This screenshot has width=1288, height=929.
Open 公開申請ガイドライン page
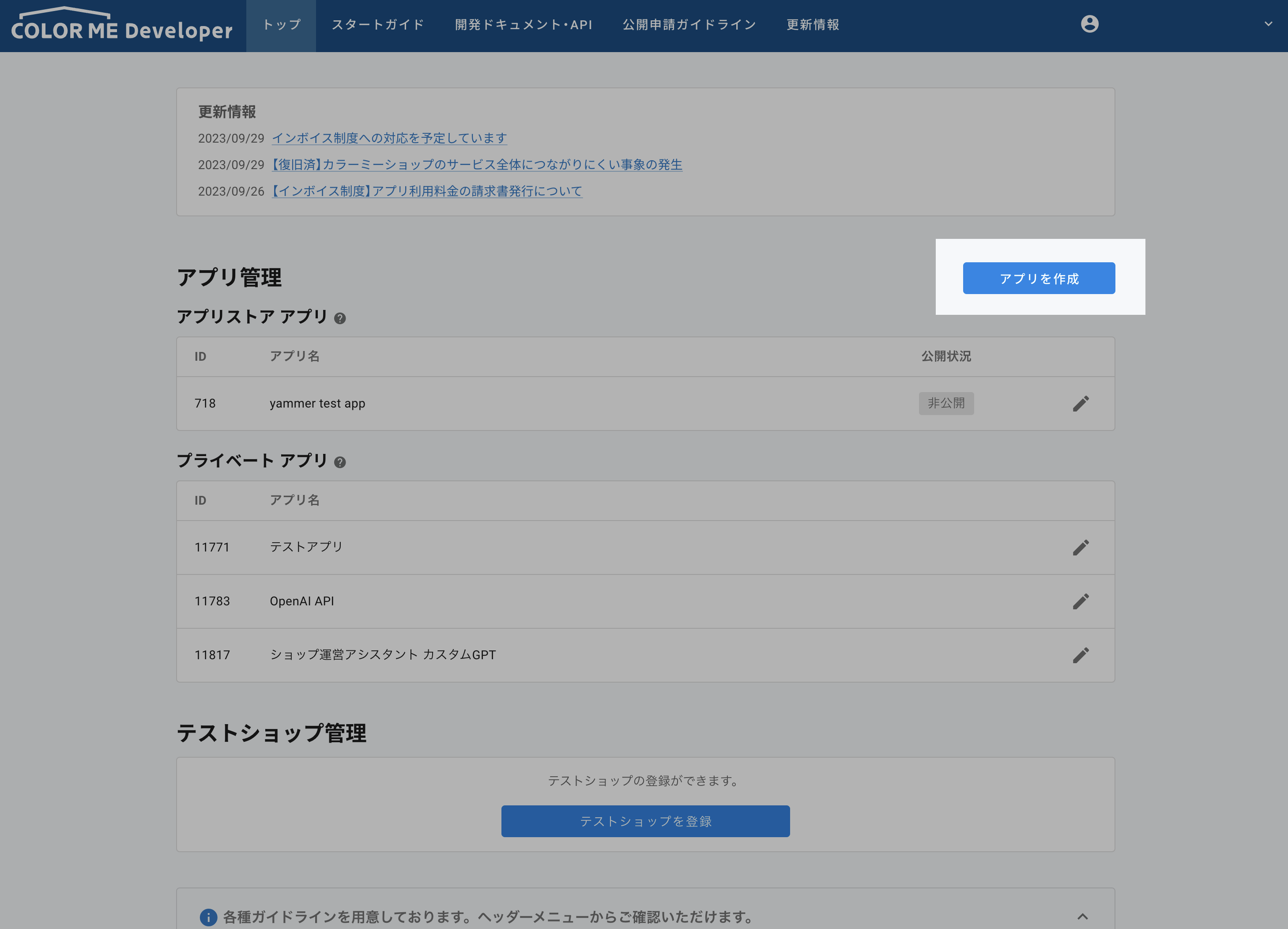coord(689,24)
